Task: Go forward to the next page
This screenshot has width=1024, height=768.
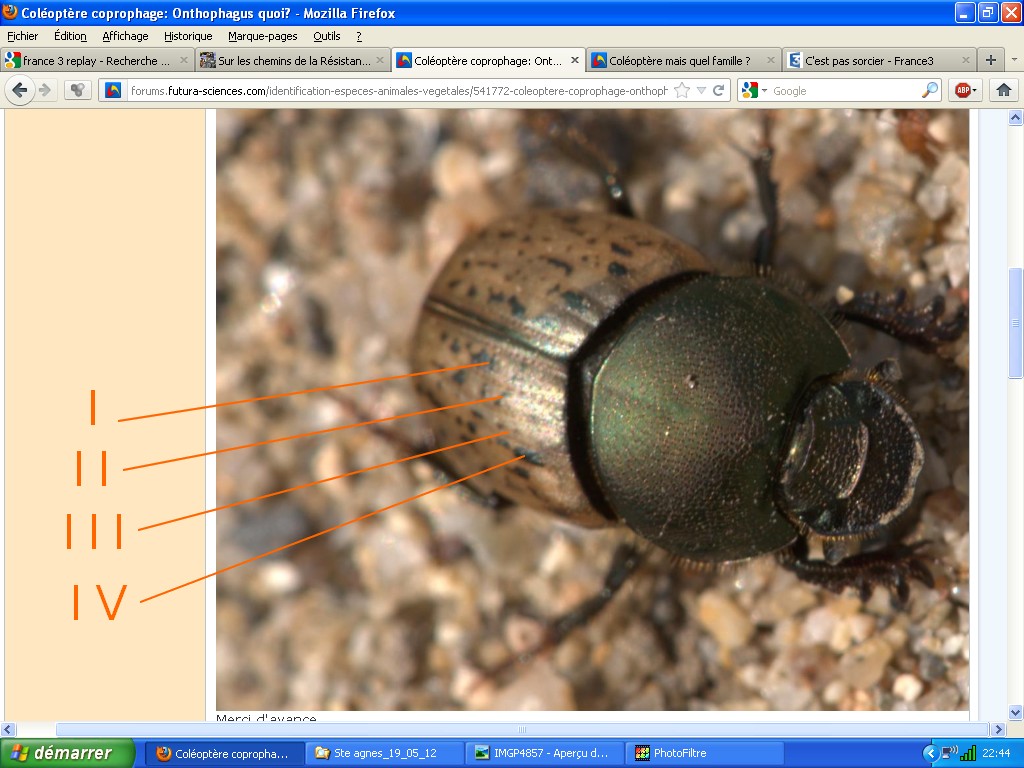Action: click(45, 90)
